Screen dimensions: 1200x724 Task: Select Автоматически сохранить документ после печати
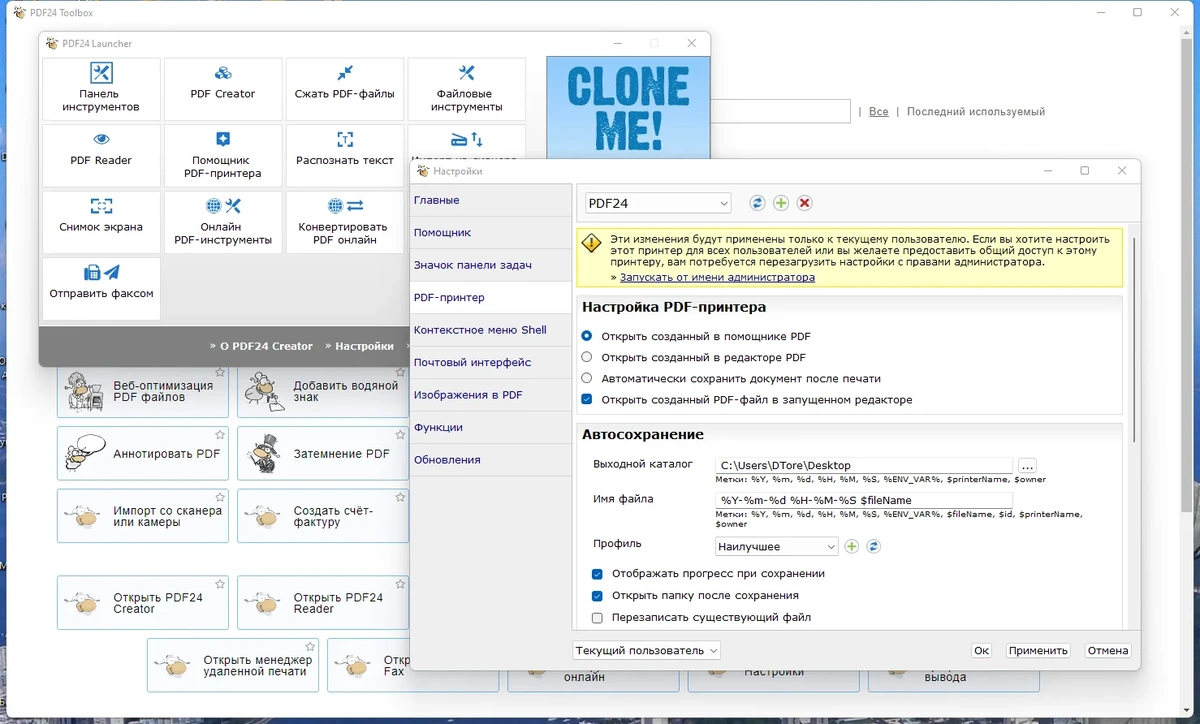[x=587, y=378]
